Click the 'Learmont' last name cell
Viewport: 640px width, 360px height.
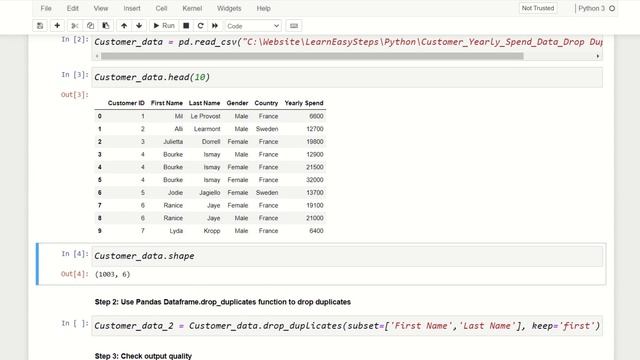(207, 129)
